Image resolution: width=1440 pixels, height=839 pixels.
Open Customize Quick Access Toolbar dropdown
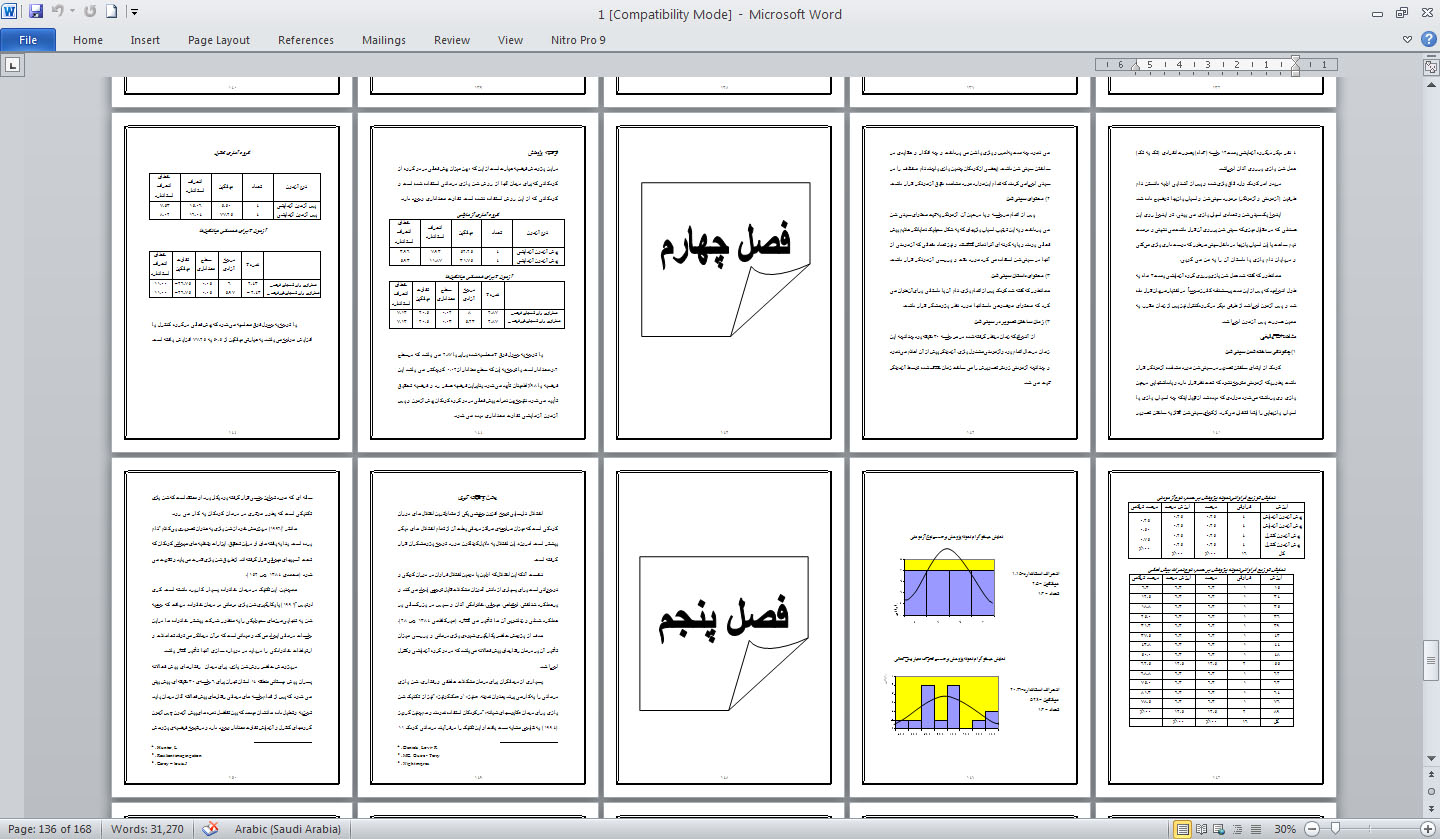pos(135,13)
